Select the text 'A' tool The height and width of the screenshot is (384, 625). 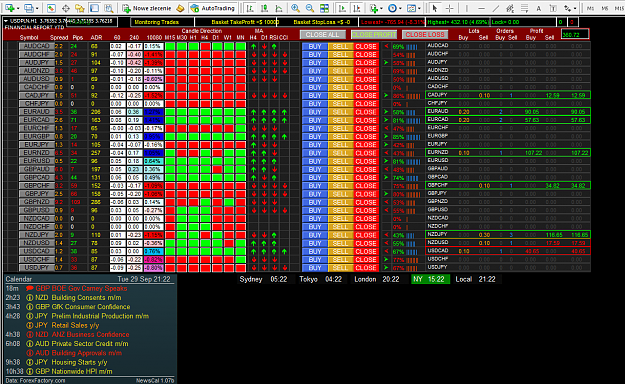pos(539,8)
